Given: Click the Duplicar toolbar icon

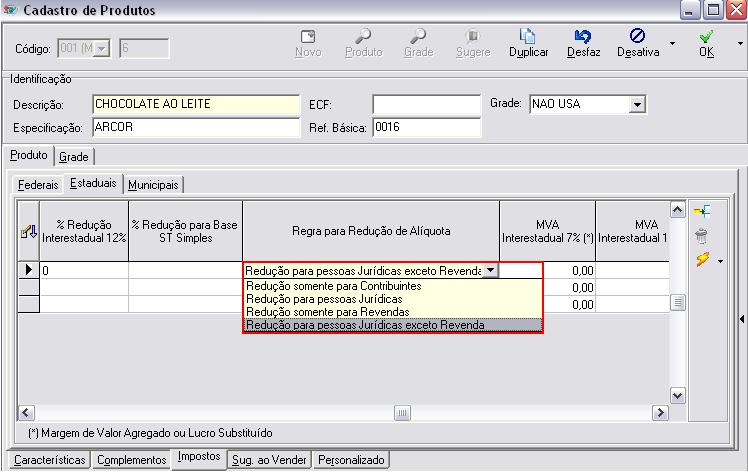Looking at the screenshot, I should (528, 35).
